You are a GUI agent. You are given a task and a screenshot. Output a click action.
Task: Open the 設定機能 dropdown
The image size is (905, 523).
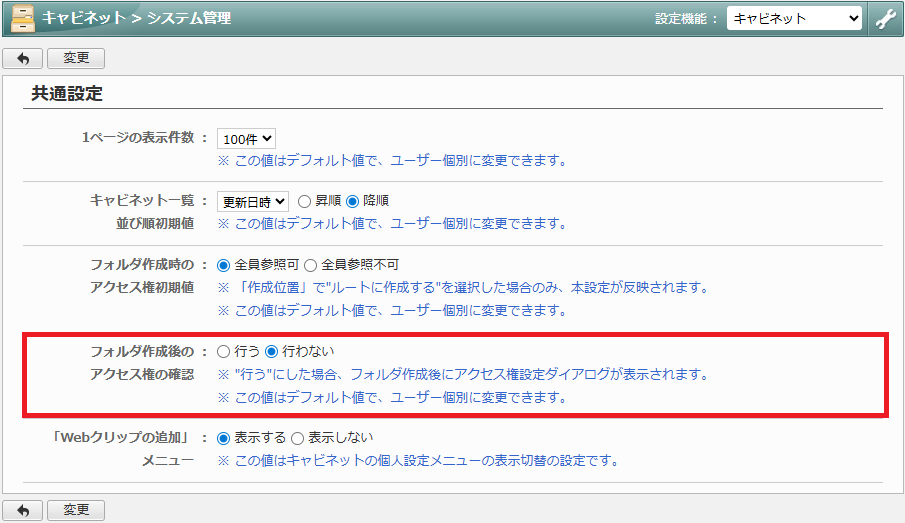pos(794,19)
